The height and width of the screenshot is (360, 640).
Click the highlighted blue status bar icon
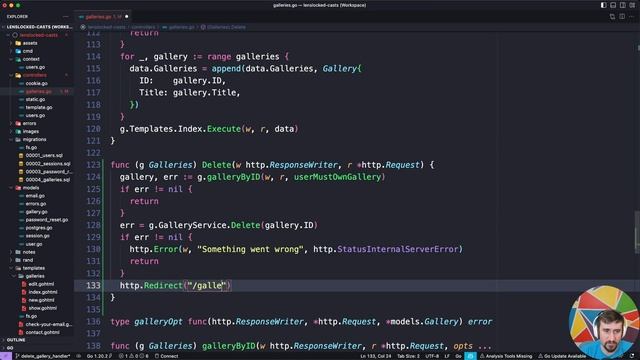tap(471, 356)
